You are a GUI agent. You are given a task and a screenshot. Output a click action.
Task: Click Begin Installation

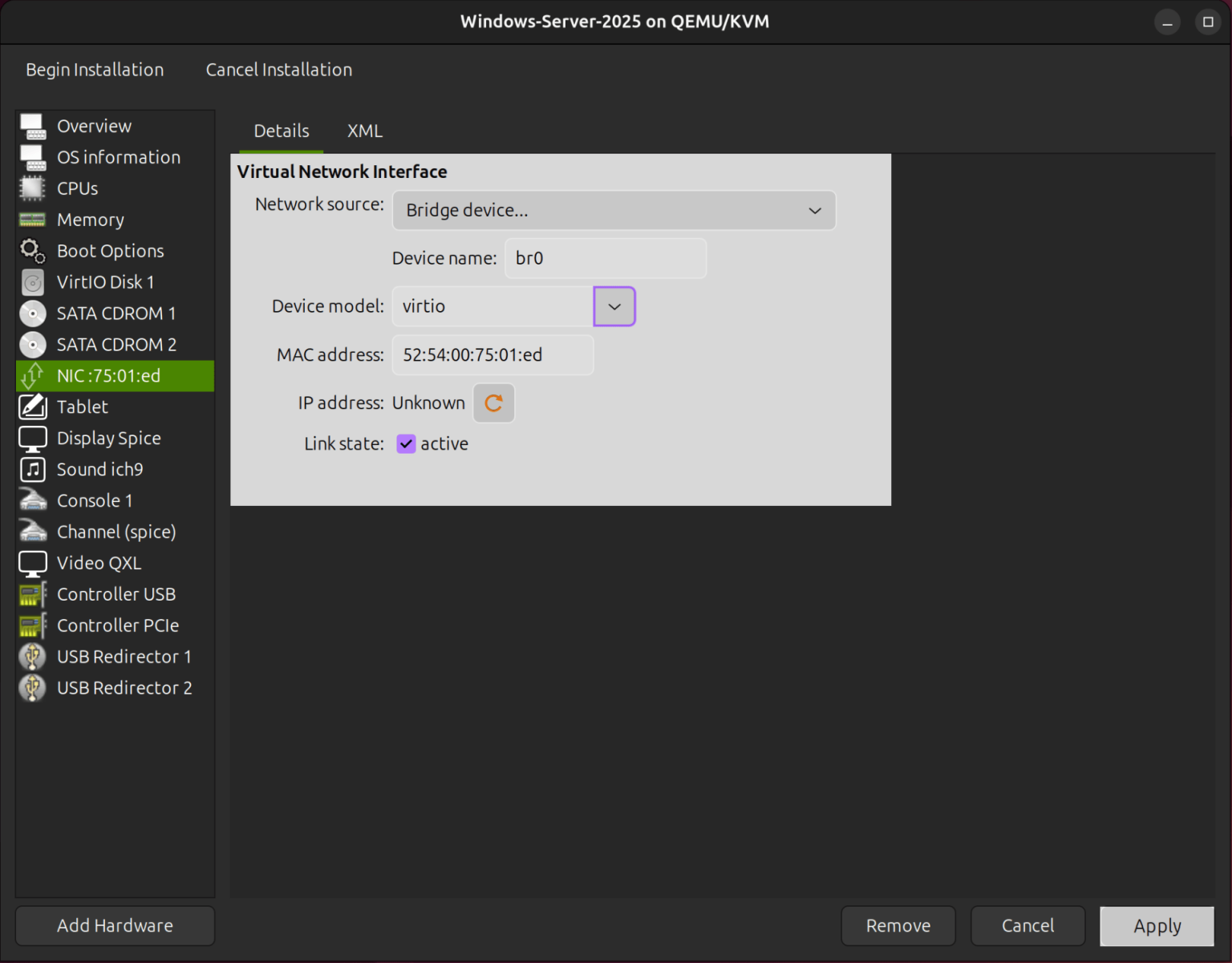point(94,70)
